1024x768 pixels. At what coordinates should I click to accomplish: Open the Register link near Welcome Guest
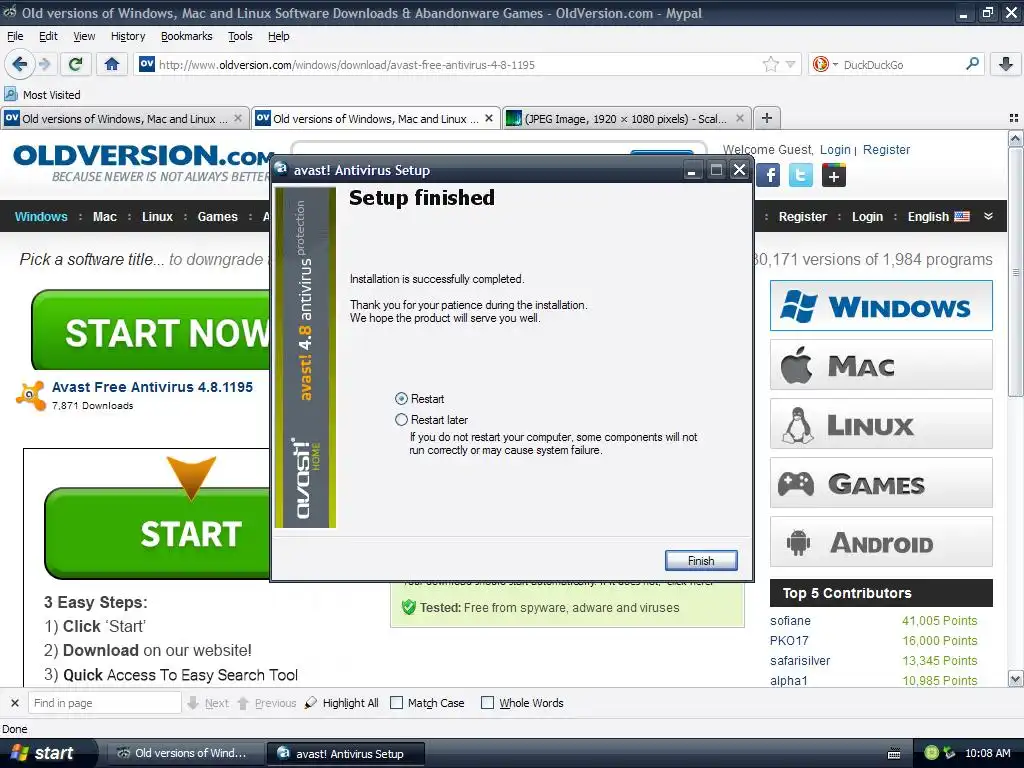(x=886, y=150)
